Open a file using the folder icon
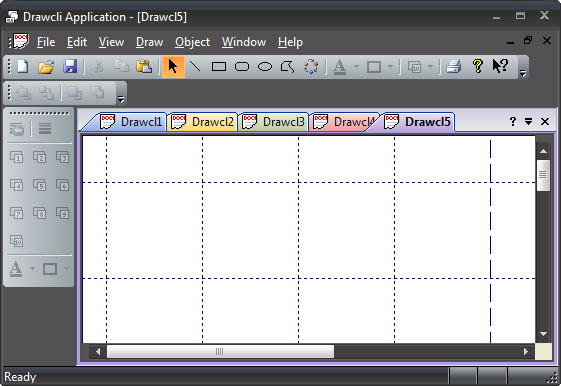 (46, 67)
